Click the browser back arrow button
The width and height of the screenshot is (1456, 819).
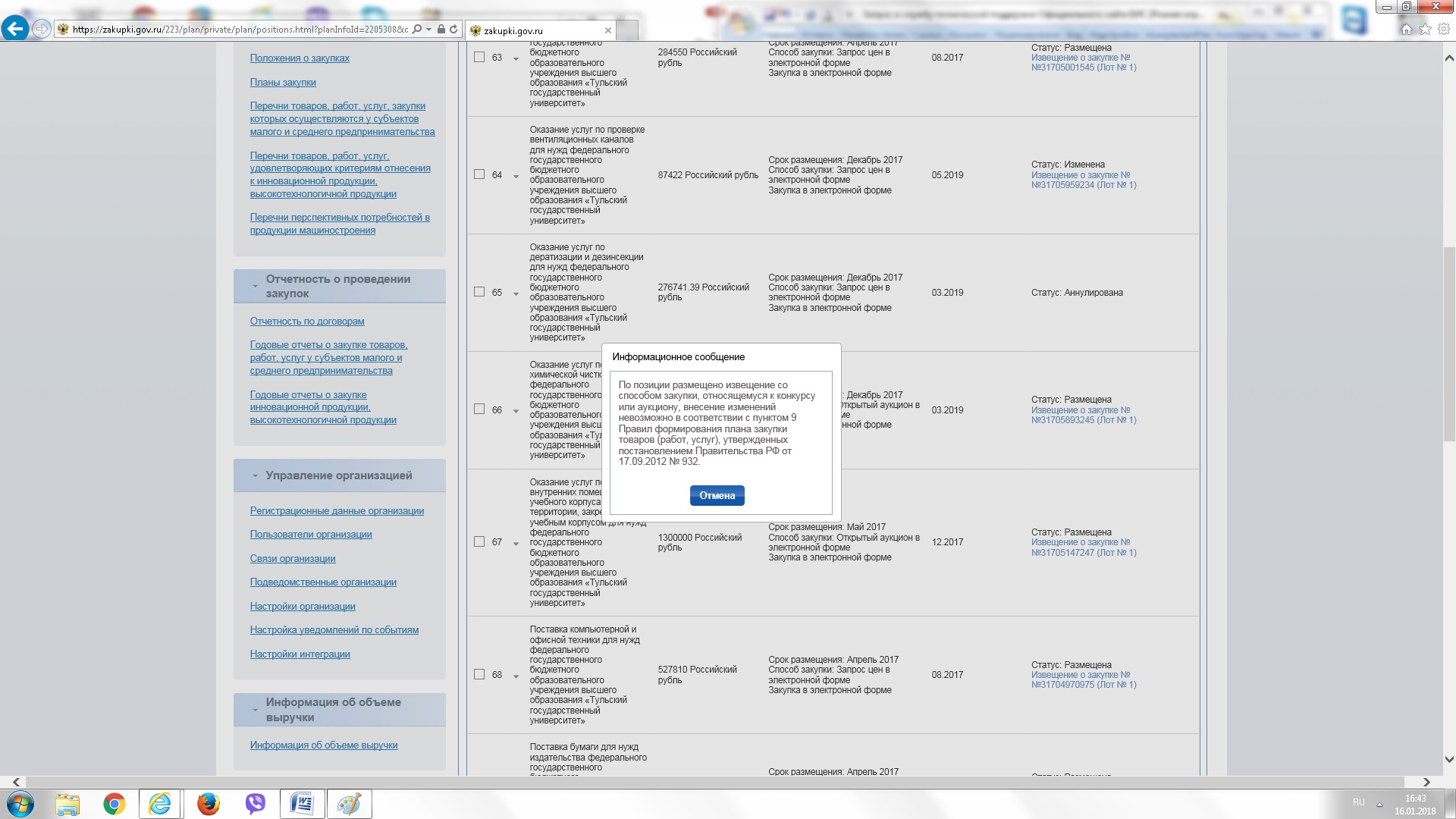click(15, 29)
